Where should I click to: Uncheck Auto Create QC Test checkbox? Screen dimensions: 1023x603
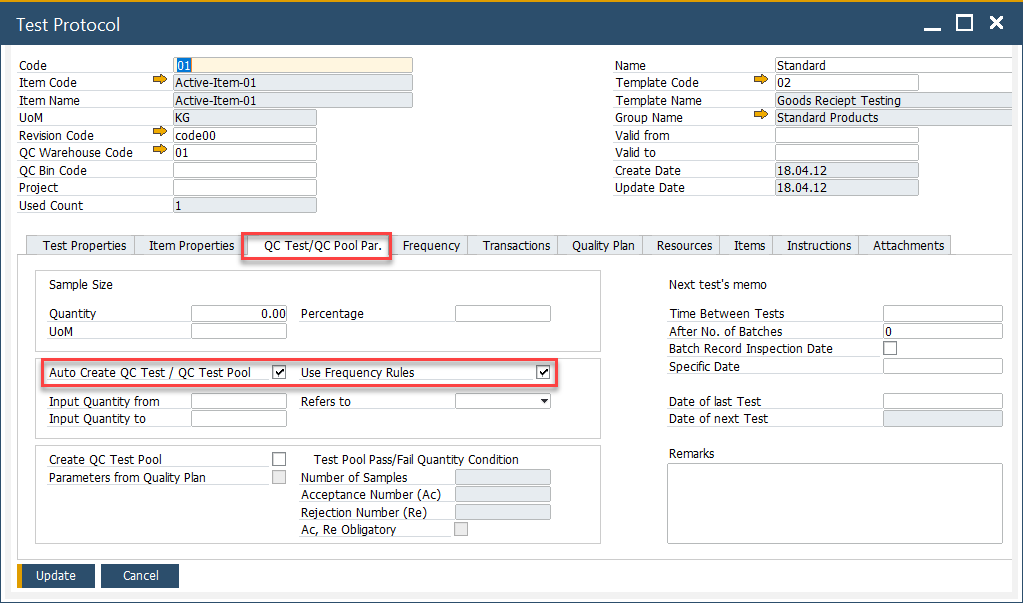pos(279,373)
